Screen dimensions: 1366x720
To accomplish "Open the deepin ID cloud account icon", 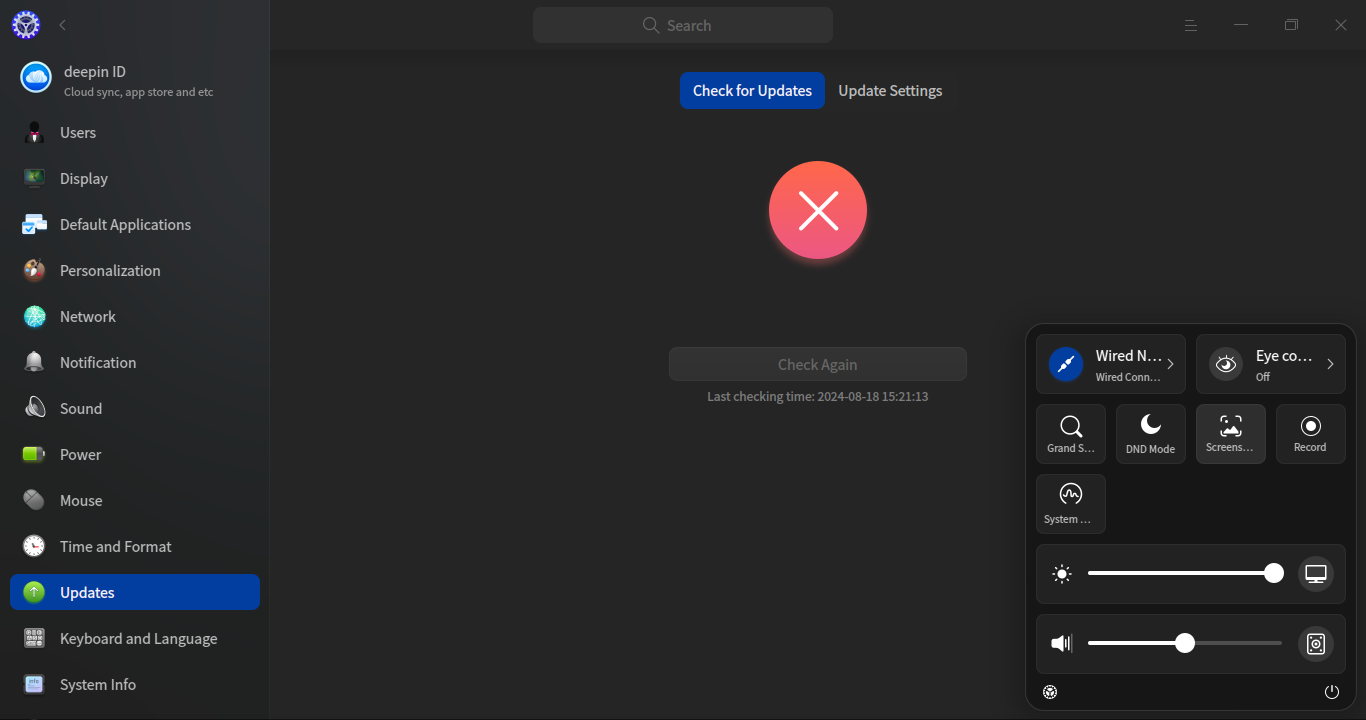I will [x=36, y=77].
